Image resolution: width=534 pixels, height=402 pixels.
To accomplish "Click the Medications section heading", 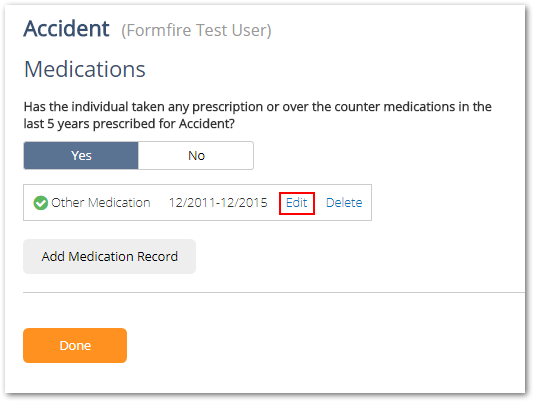I will pos(85,69).
